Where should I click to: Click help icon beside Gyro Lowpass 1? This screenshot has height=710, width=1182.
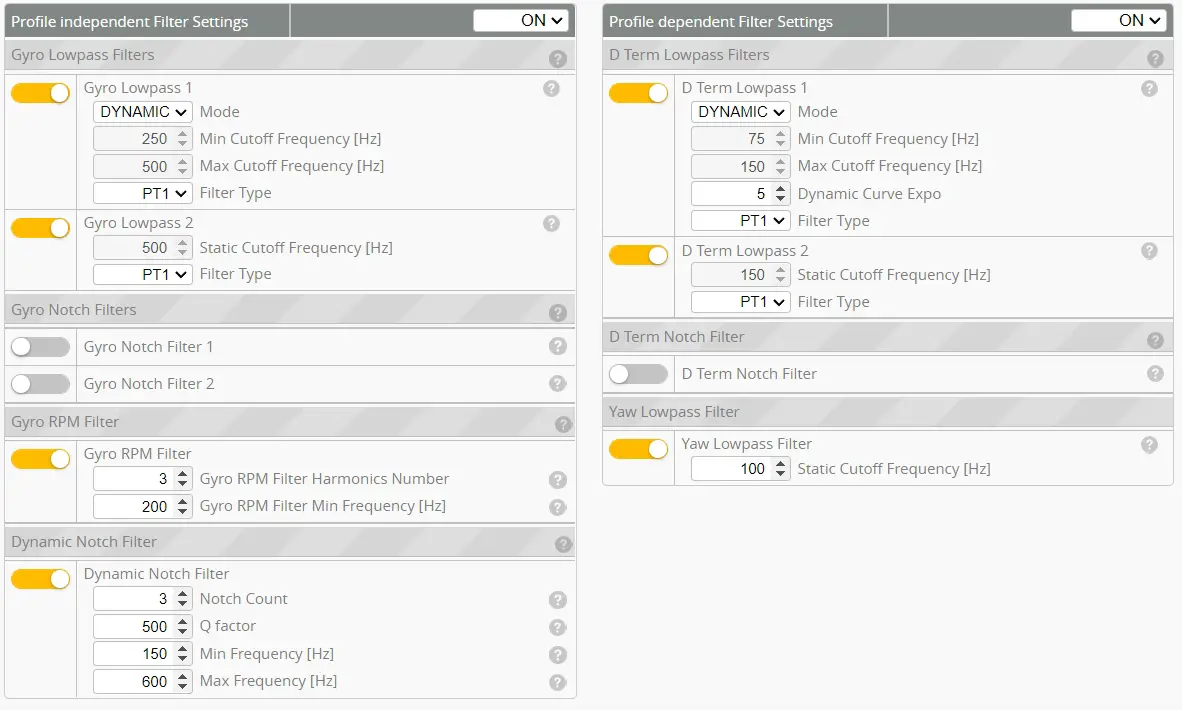click(x=551, y=88)
